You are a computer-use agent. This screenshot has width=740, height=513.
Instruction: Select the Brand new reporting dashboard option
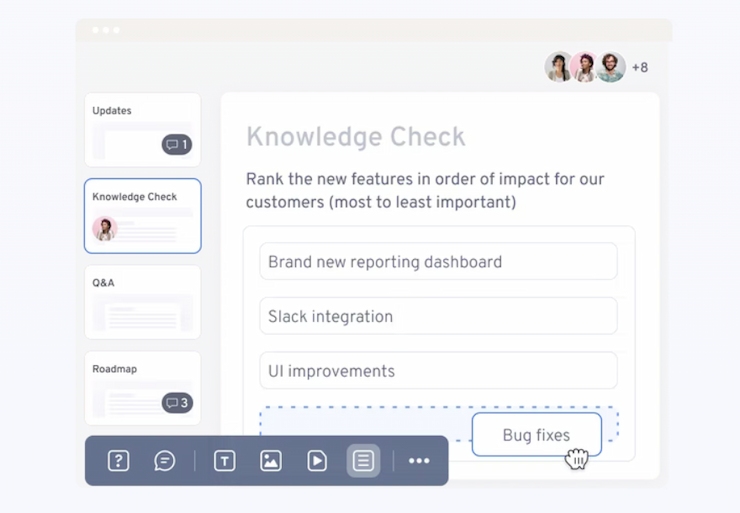point(438,261)
